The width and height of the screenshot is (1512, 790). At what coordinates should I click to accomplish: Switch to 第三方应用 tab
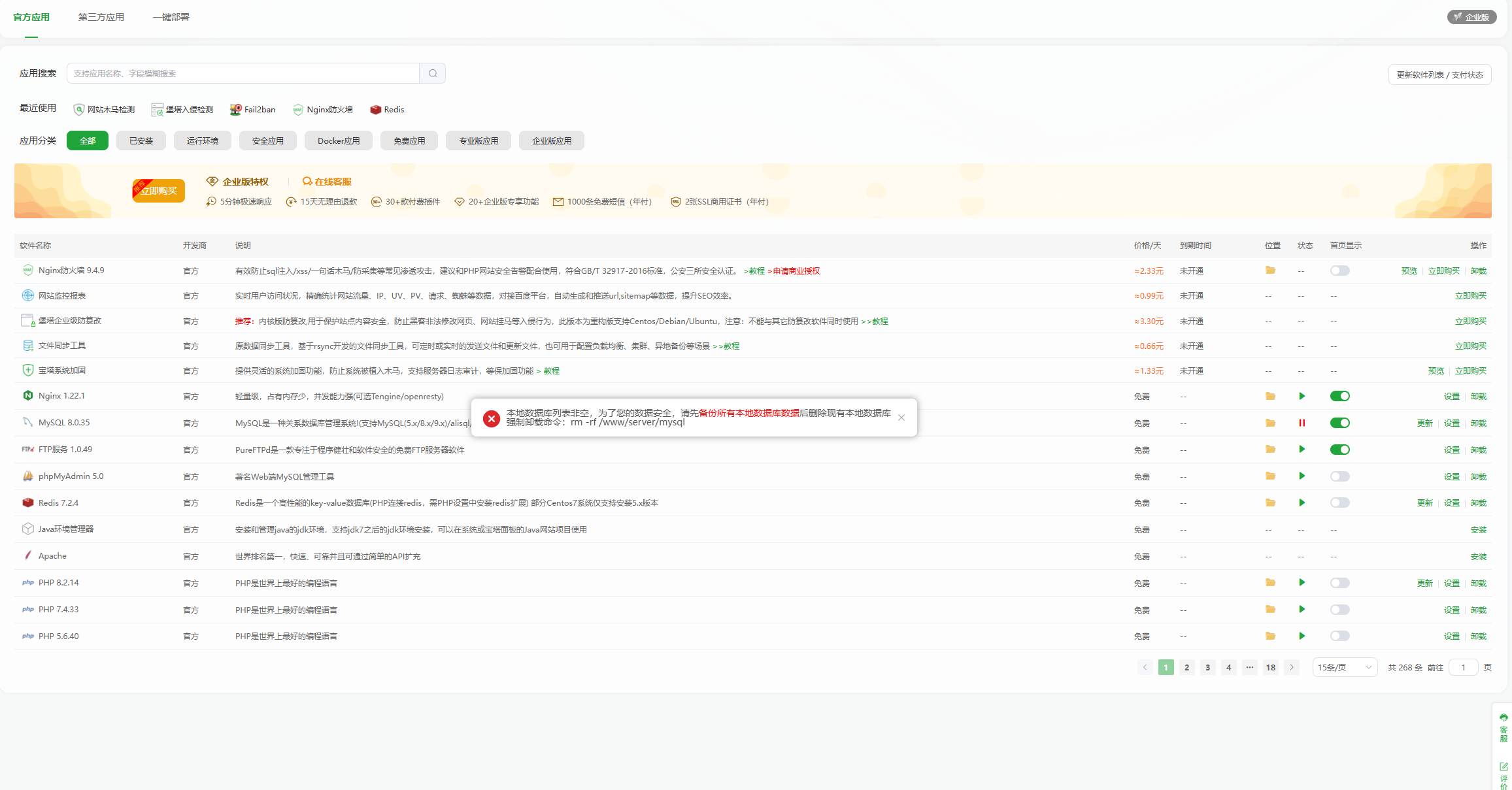click(101, 17)
